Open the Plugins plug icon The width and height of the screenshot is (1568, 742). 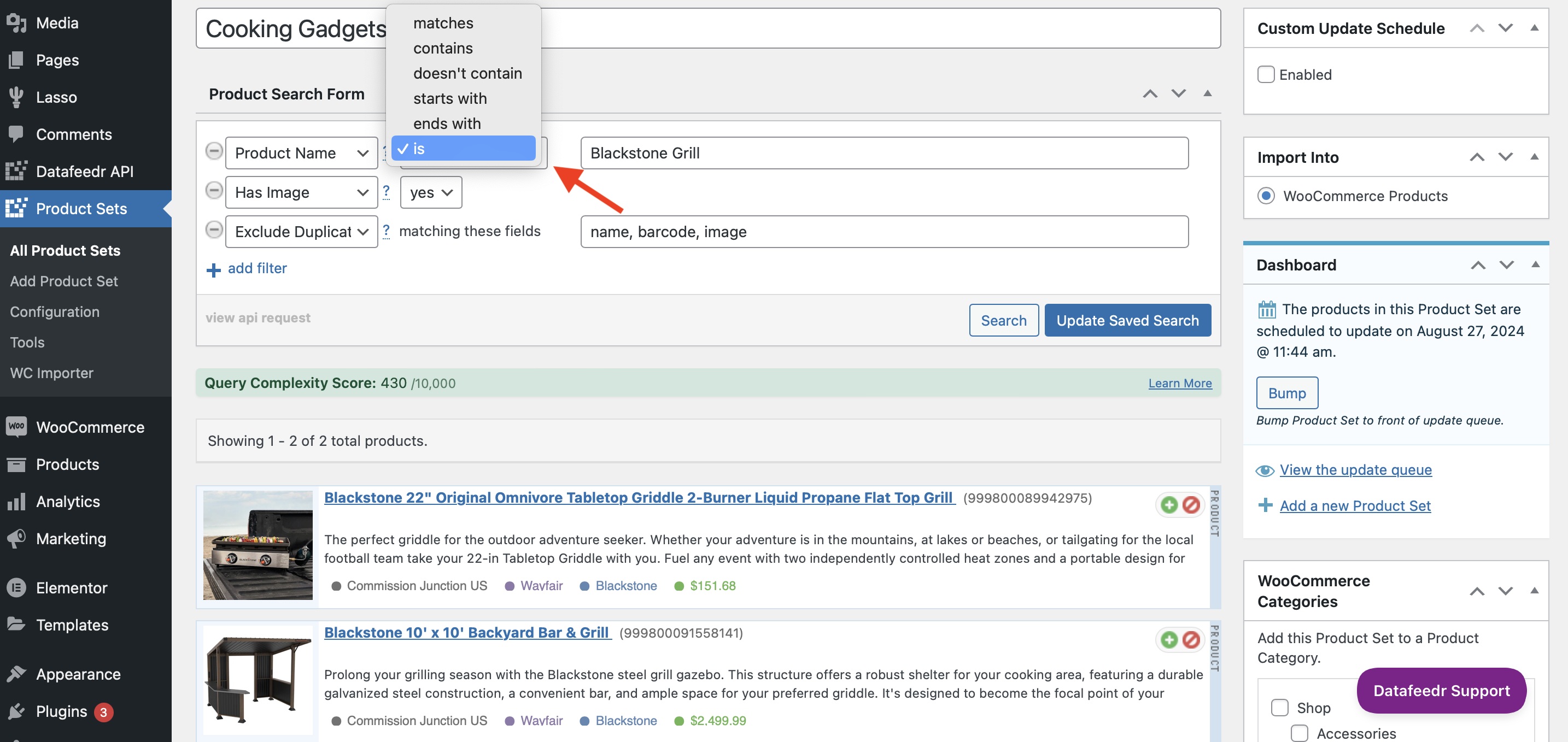[16, 711]
